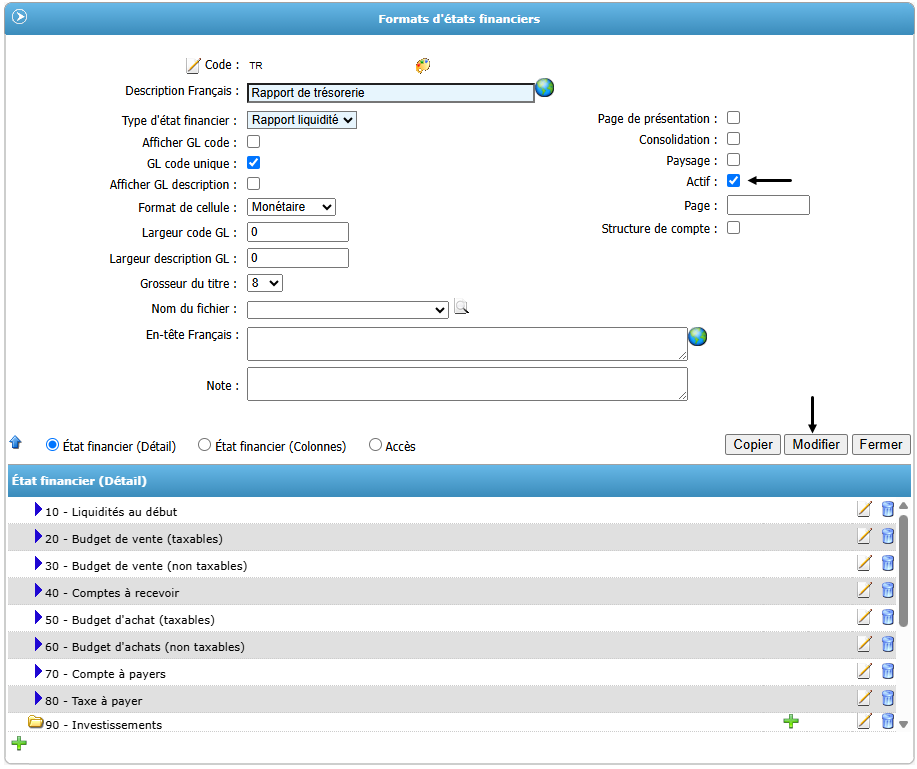Open the color palette icon near Code

click(x=423, y=65)
